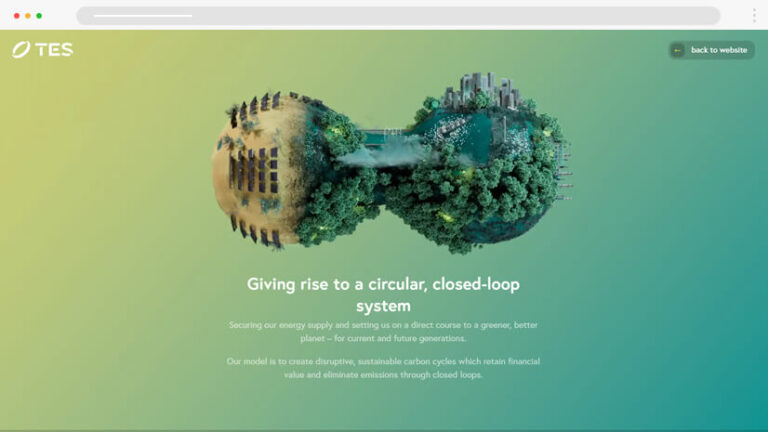768x432 pixels.
Task: Go back via 'back to website' button
Action: pyautogui.click(x=712, y=50)
